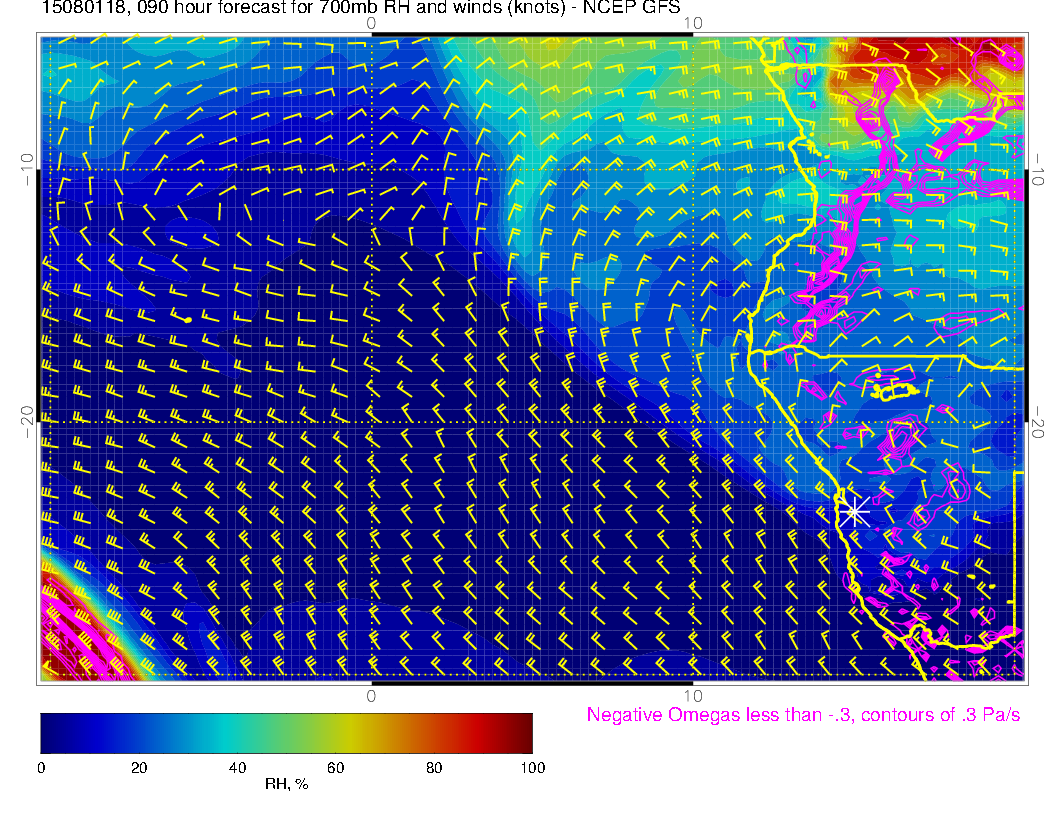
Task: Click the forecast title text at top
Action: (x=361, y=8)
